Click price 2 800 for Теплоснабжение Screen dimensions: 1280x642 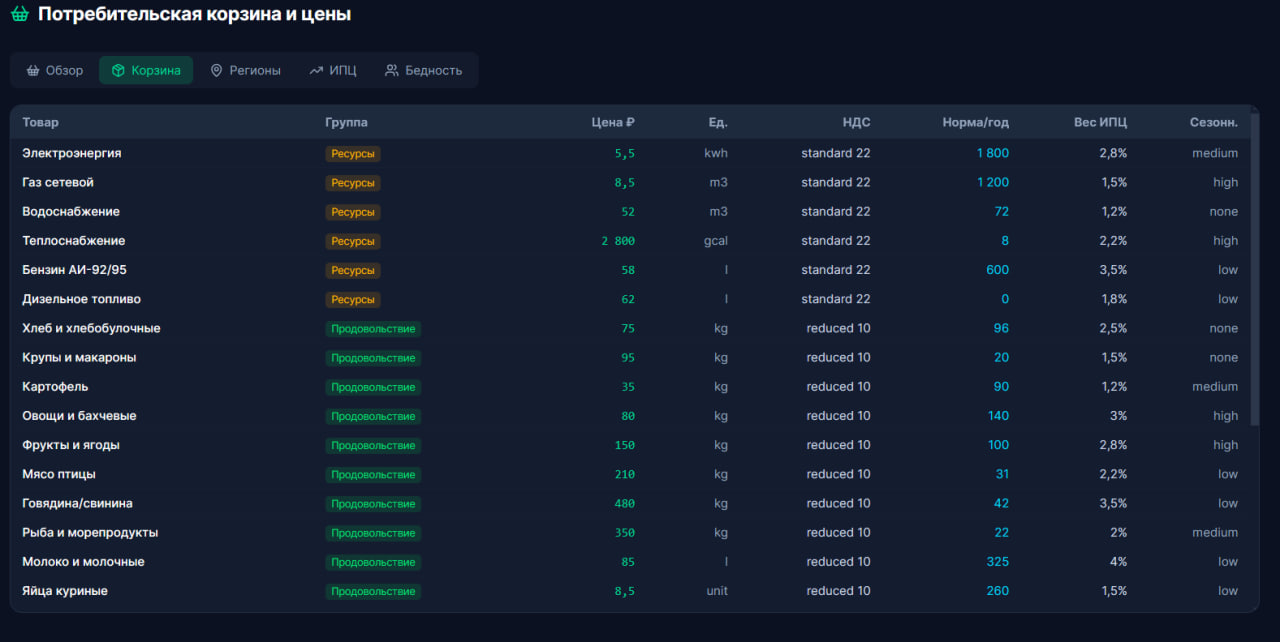click(x=618, y=241)
